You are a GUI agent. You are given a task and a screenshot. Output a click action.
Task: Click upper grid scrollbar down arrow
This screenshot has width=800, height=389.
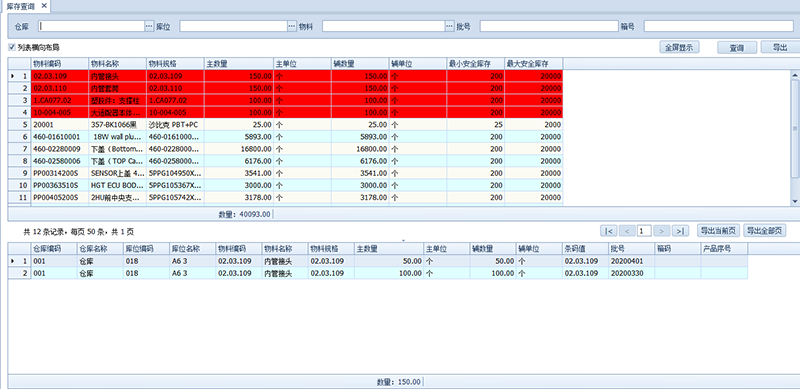click(x=795, y=201)
